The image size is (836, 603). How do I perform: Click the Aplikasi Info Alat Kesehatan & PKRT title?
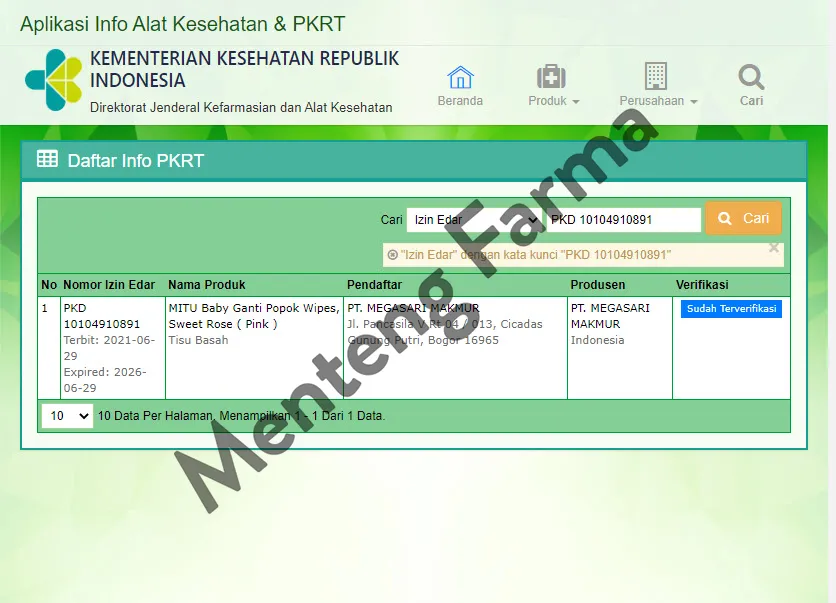[183, 24]
